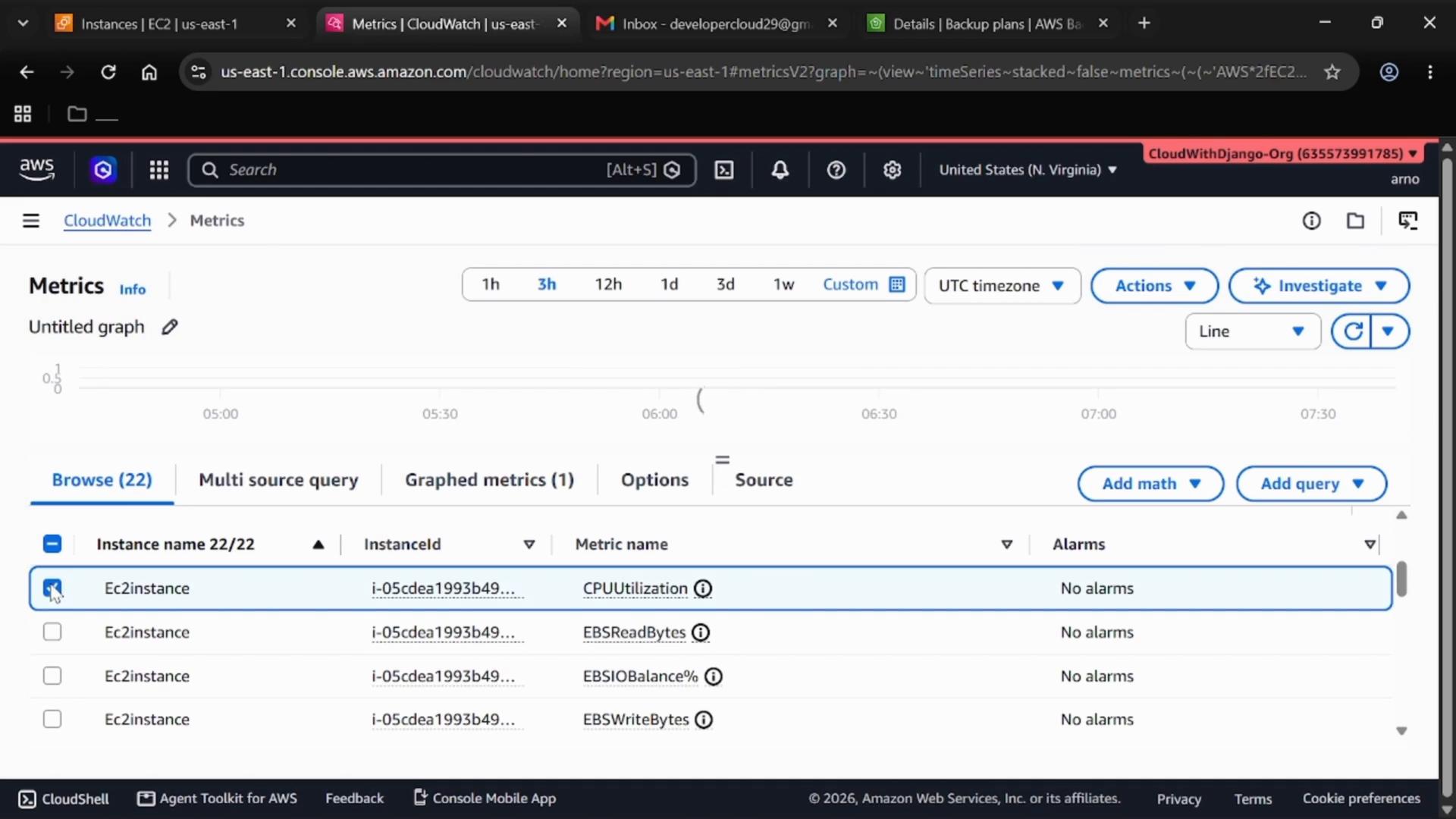Open the CloudWatch breadcrumb link
This screenshot has width=1456, height=819.
point(107,221)
